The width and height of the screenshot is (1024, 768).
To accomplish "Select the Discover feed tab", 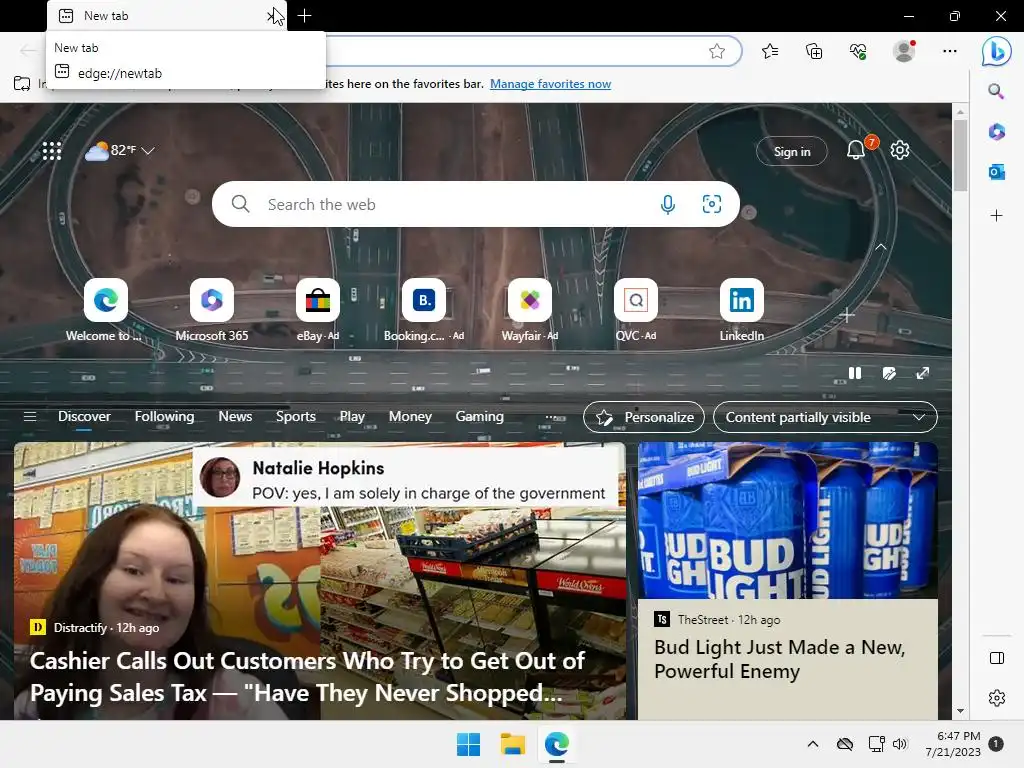I will [84, 417].
